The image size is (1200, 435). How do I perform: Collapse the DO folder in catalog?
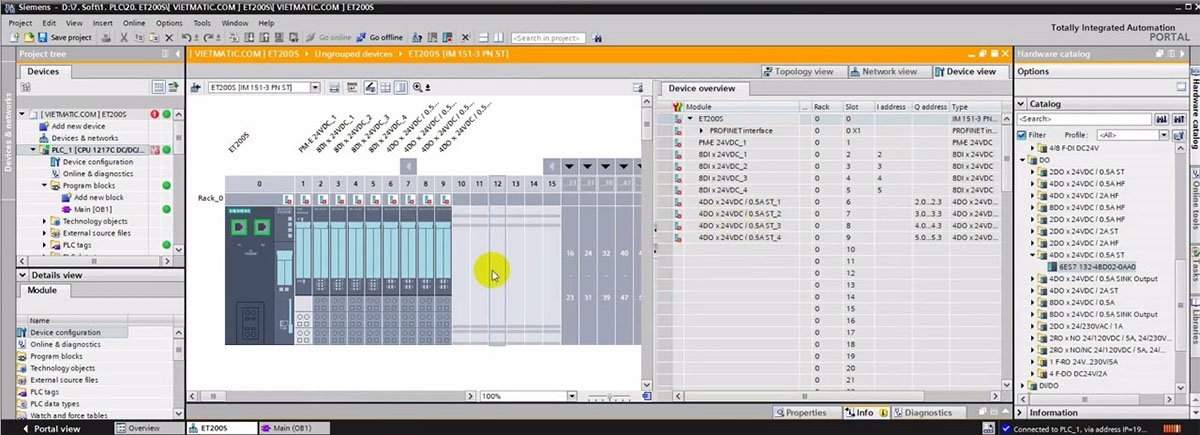click(1022, 159)
